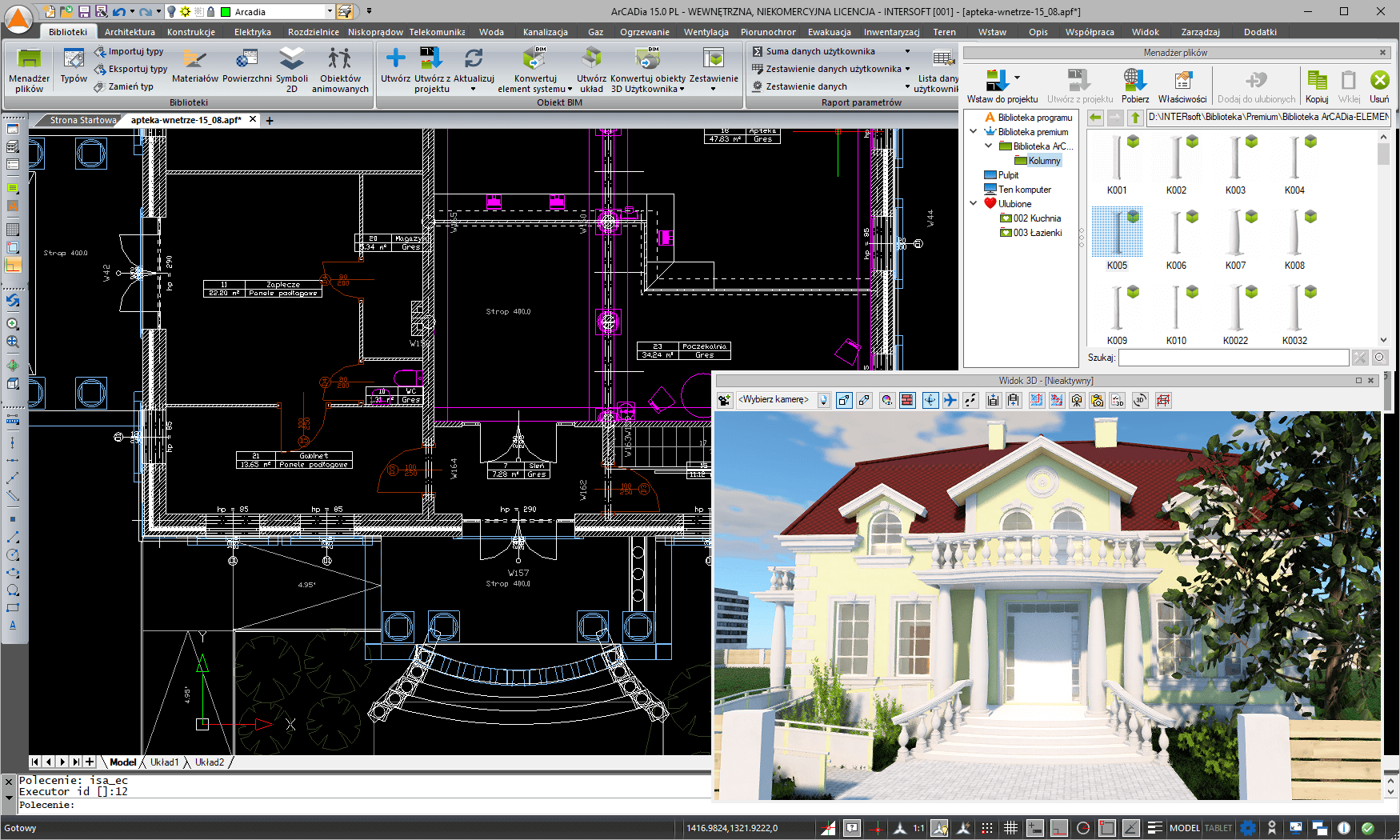This screenshot has width=1400, height=840.
Task: Open the Obiektów animowanych library
Action: 340,70
